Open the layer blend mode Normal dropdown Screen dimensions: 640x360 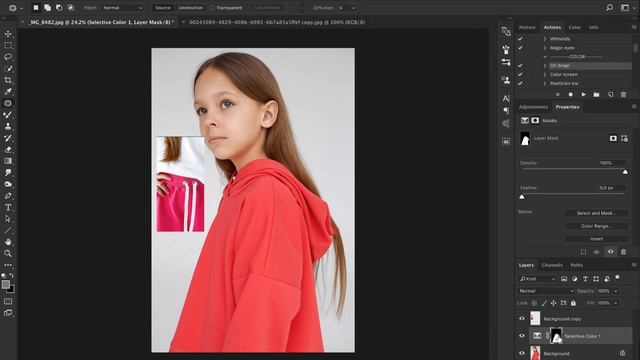[x=546, y=291]
